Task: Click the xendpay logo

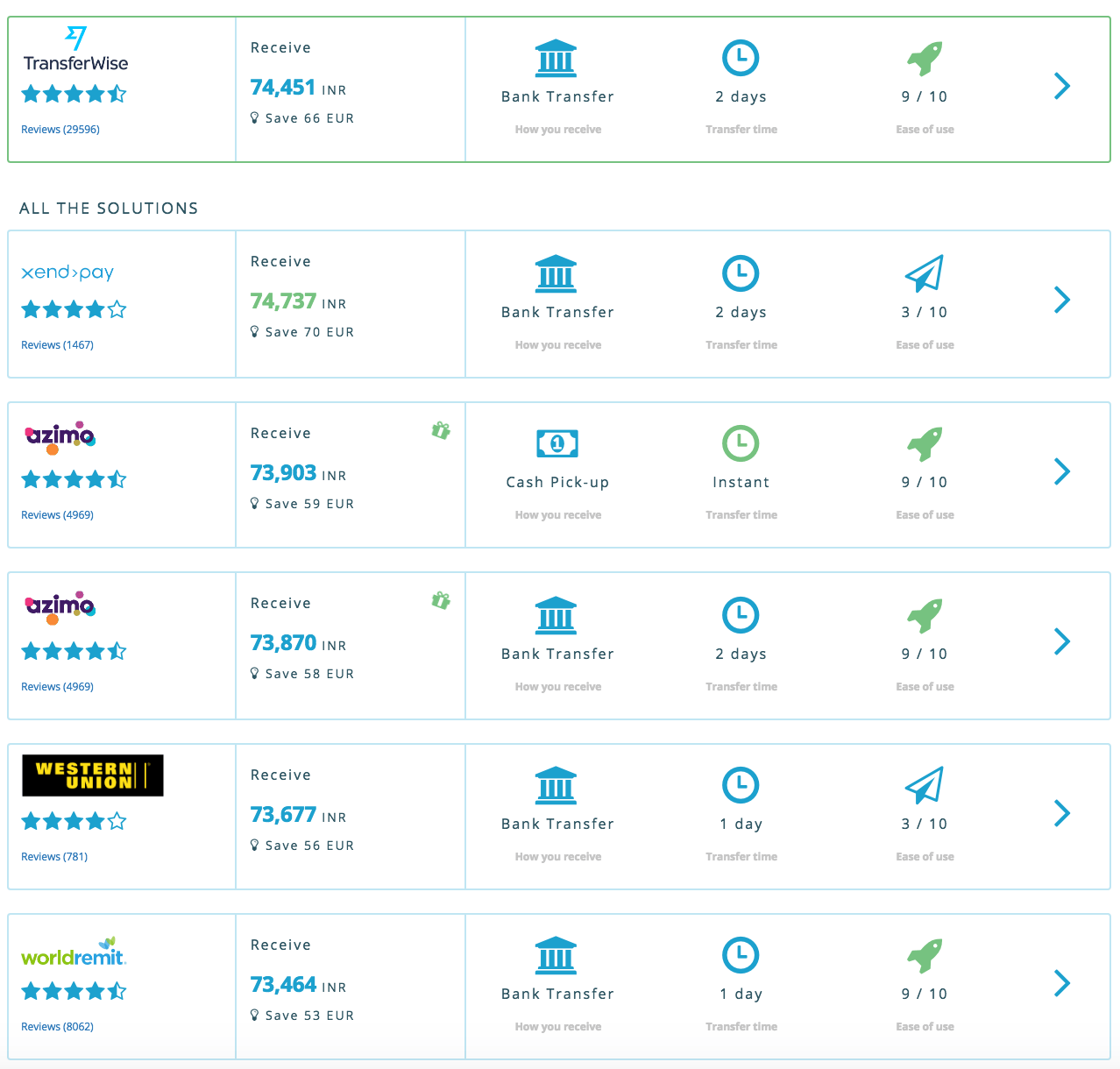Action: coord(67,273)
